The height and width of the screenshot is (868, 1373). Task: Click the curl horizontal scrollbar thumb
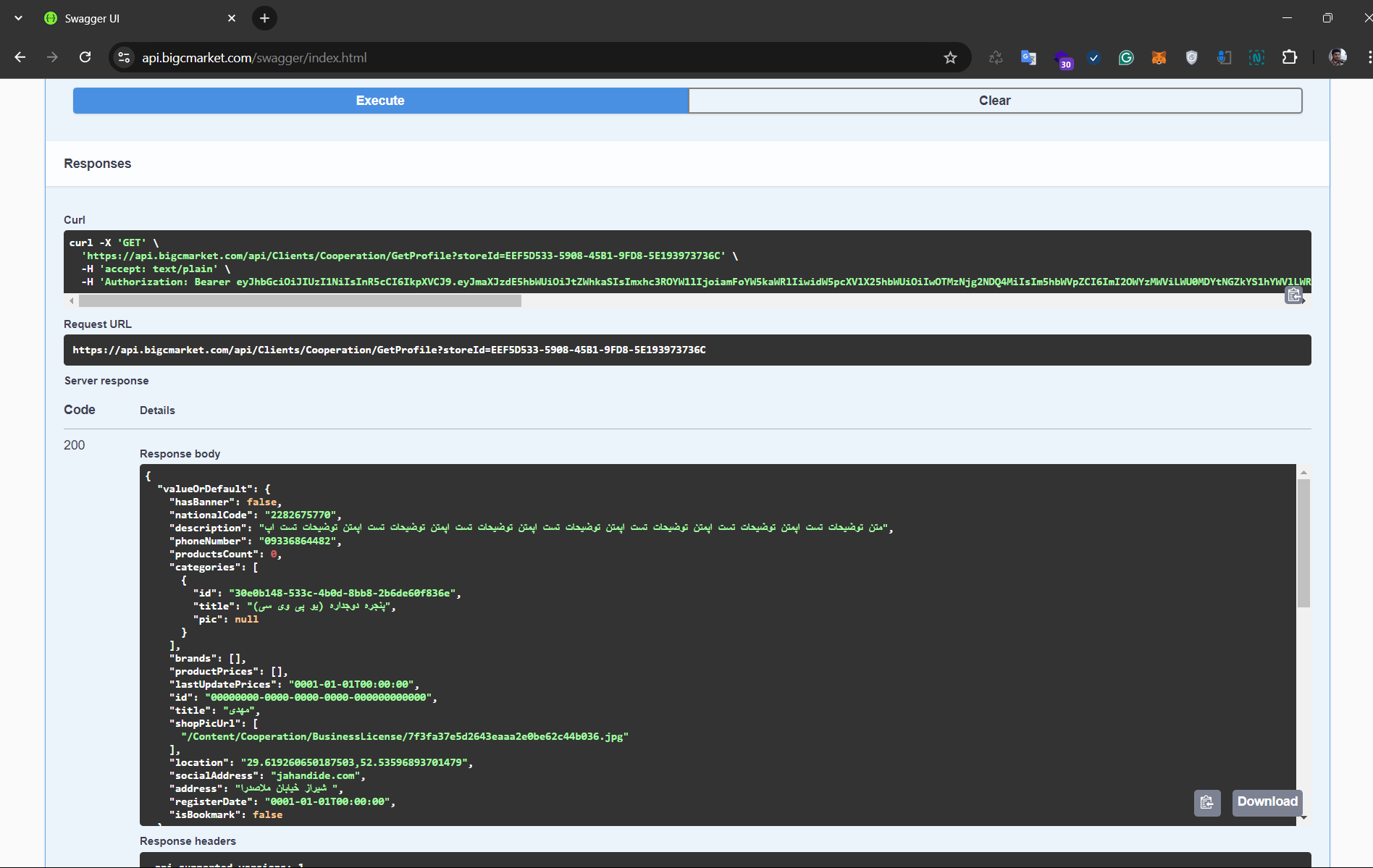[x=300, y=300]
